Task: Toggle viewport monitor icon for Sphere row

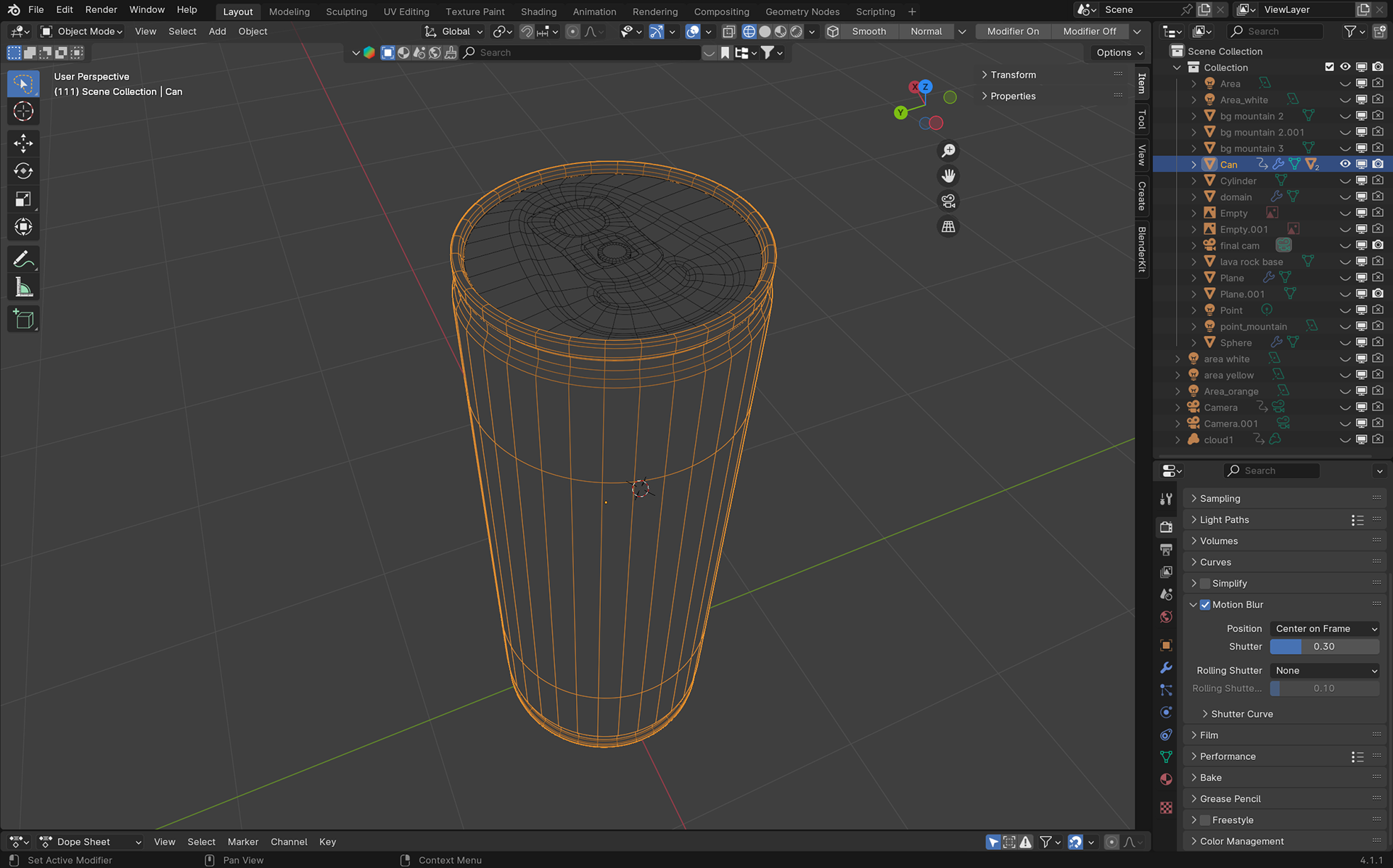Action: [x=1362, y=342]
